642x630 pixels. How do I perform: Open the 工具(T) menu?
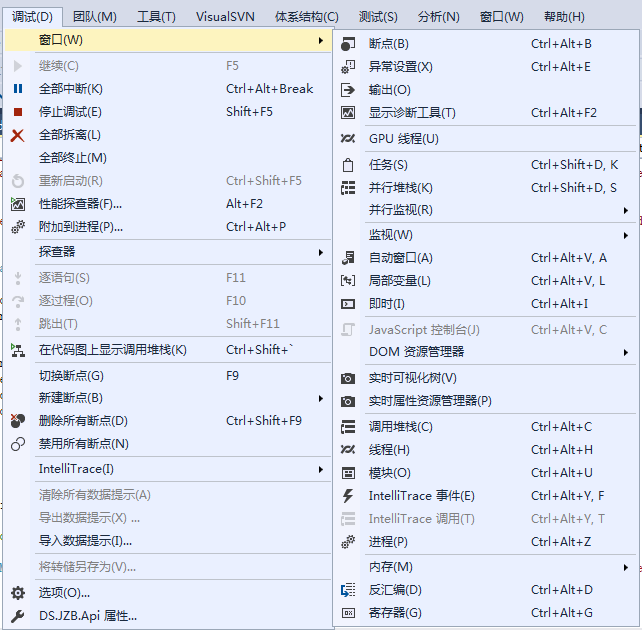(156, 17)
